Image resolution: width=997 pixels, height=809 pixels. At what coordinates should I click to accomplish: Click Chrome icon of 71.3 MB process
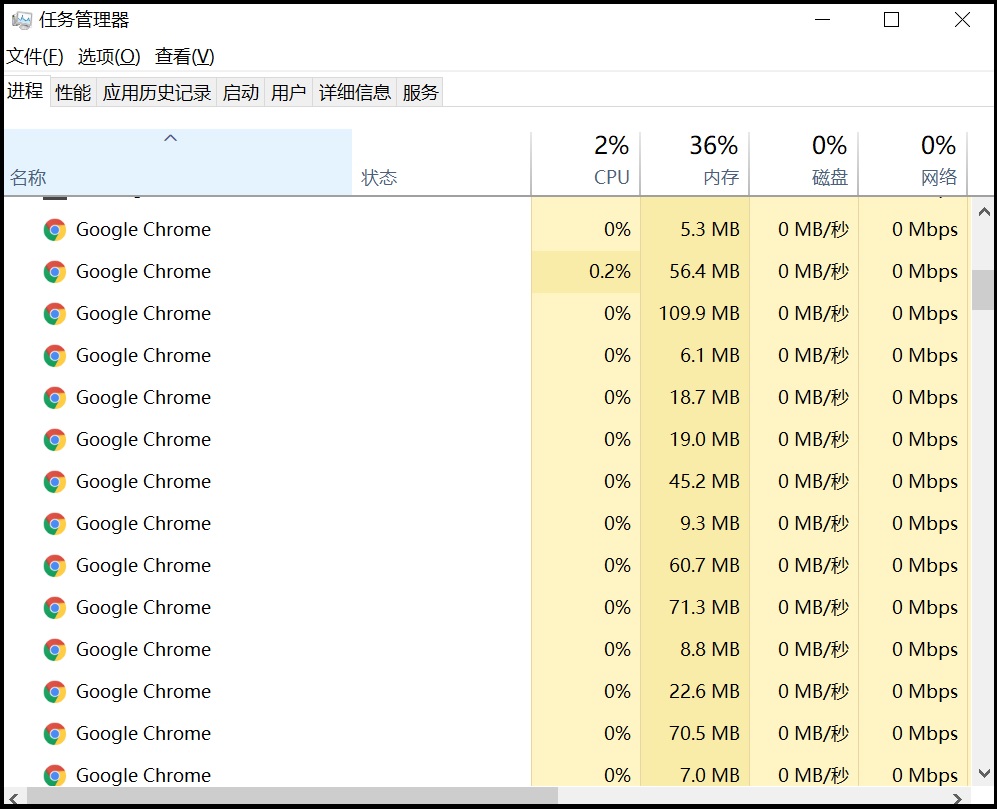(55, 608)
